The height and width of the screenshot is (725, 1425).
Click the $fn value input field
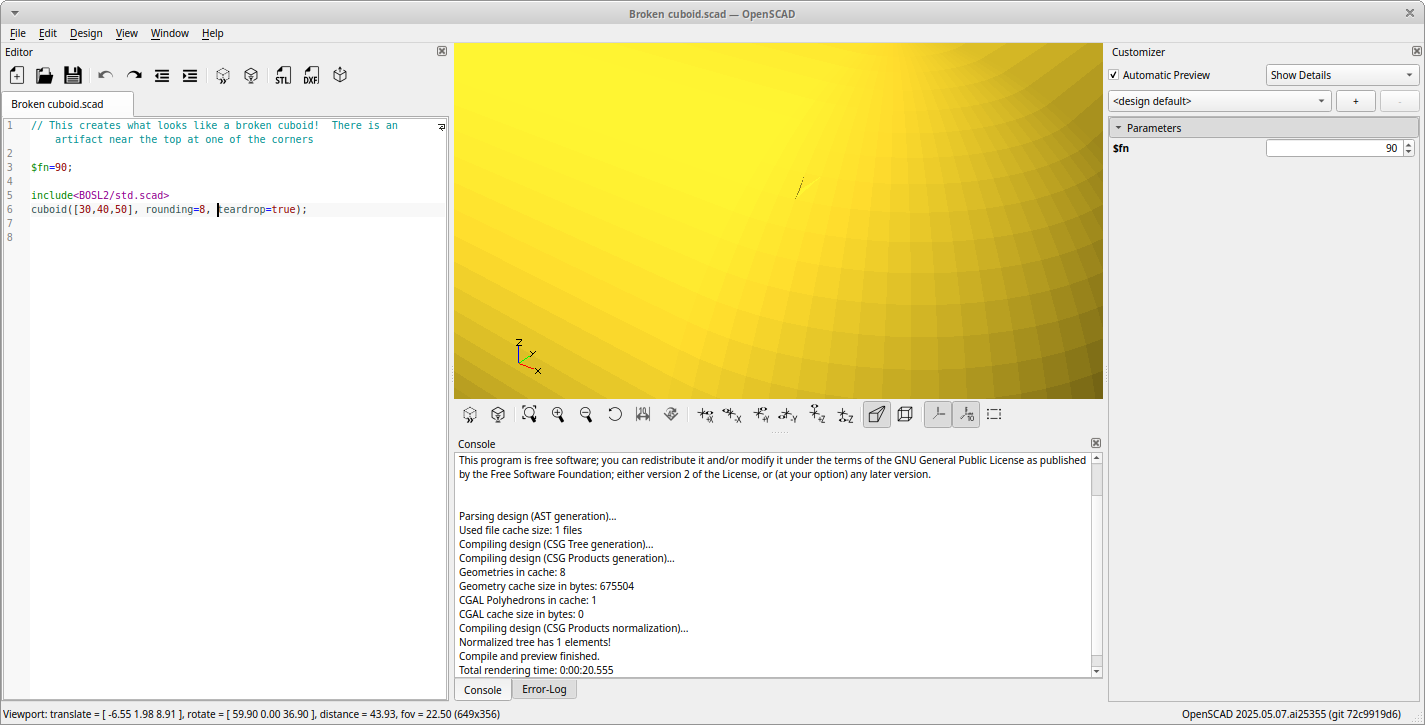click(1334, 148)
